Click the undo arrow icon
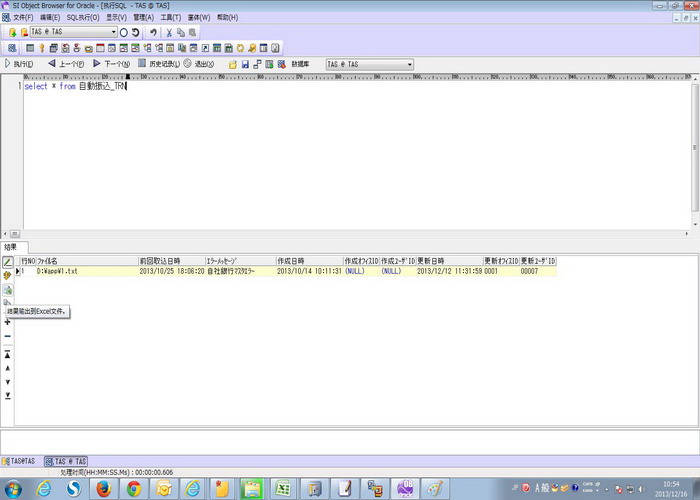 pos(153,32)
